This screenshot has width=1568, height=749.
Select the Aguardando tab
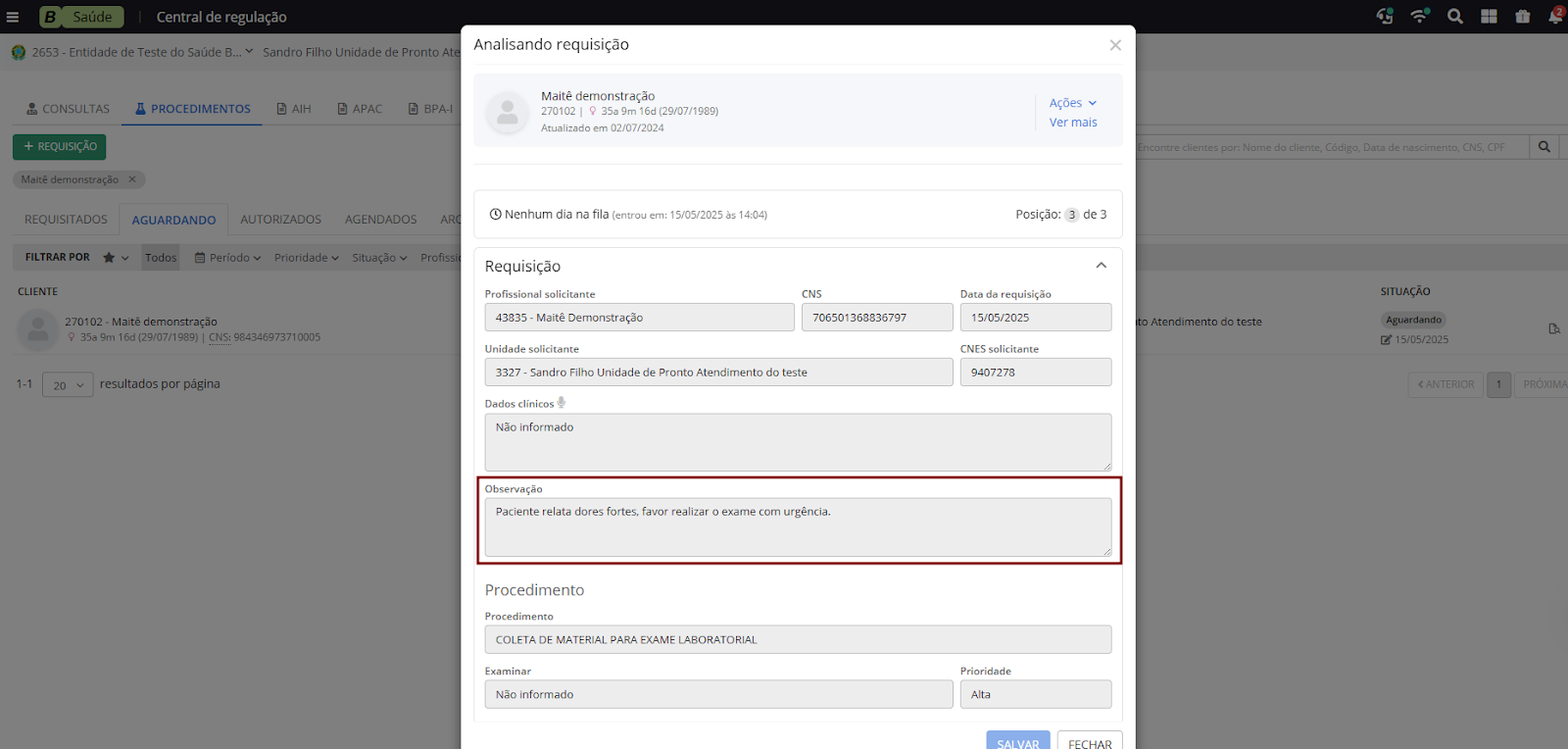(173, 220)
